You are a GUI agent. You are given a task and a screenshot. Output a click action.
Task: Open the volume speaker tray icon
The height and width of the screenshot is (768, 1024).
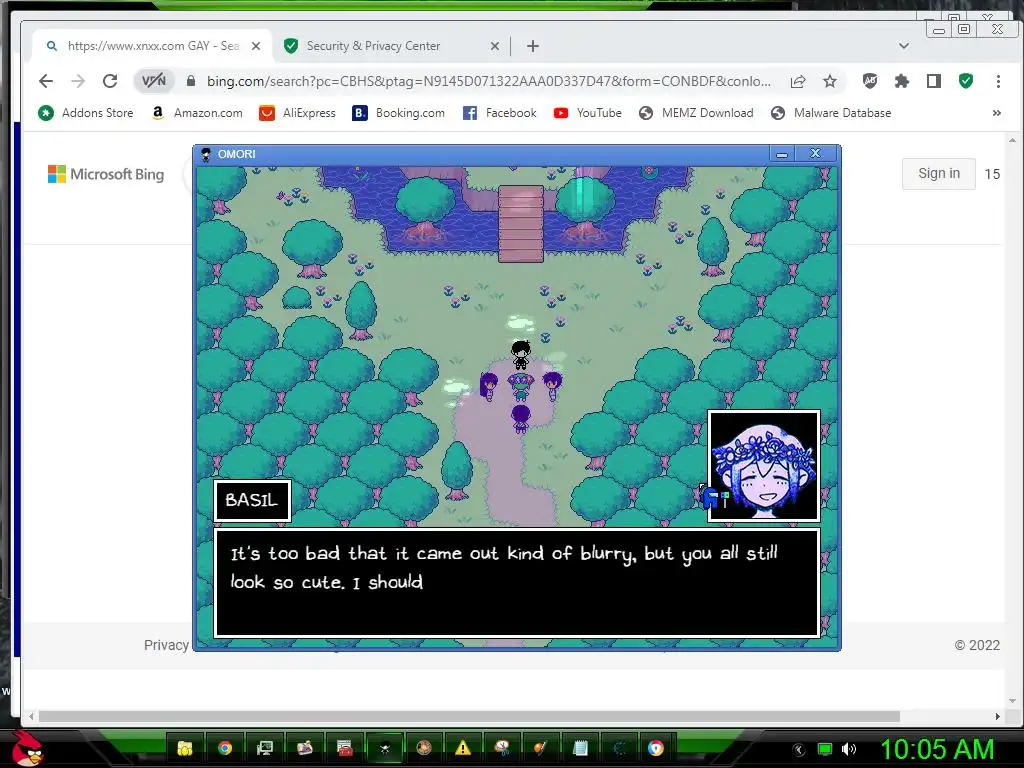849,749
